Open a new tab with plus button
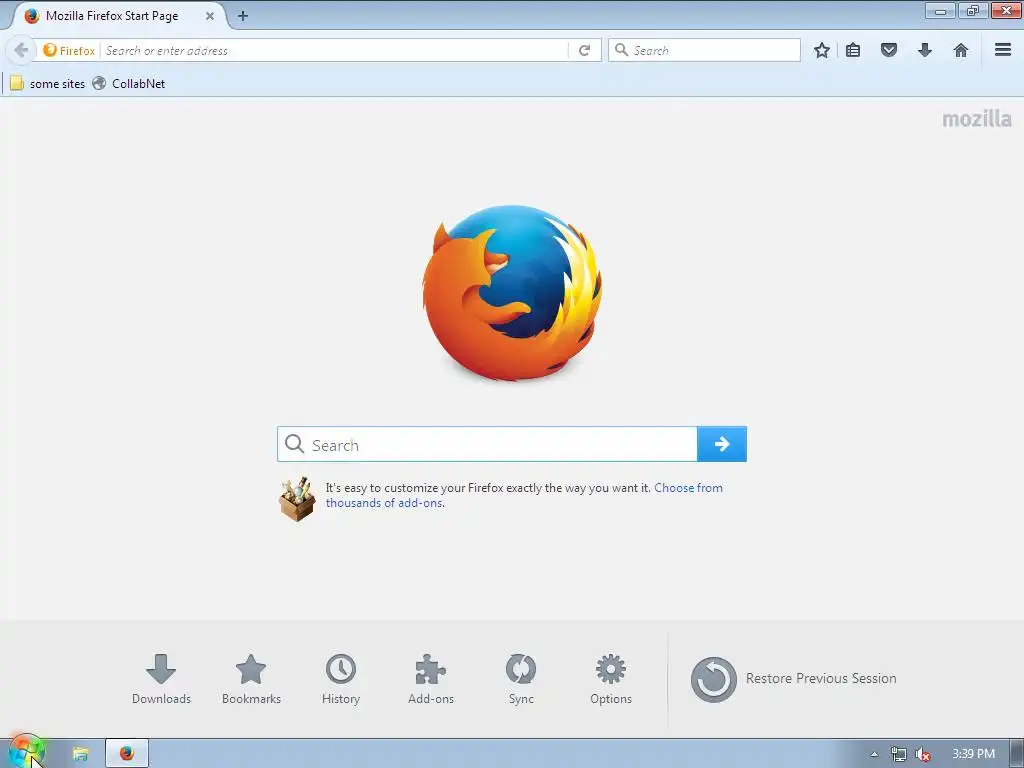The height and width of the screenshot is (768, 1024). (243, 16)
